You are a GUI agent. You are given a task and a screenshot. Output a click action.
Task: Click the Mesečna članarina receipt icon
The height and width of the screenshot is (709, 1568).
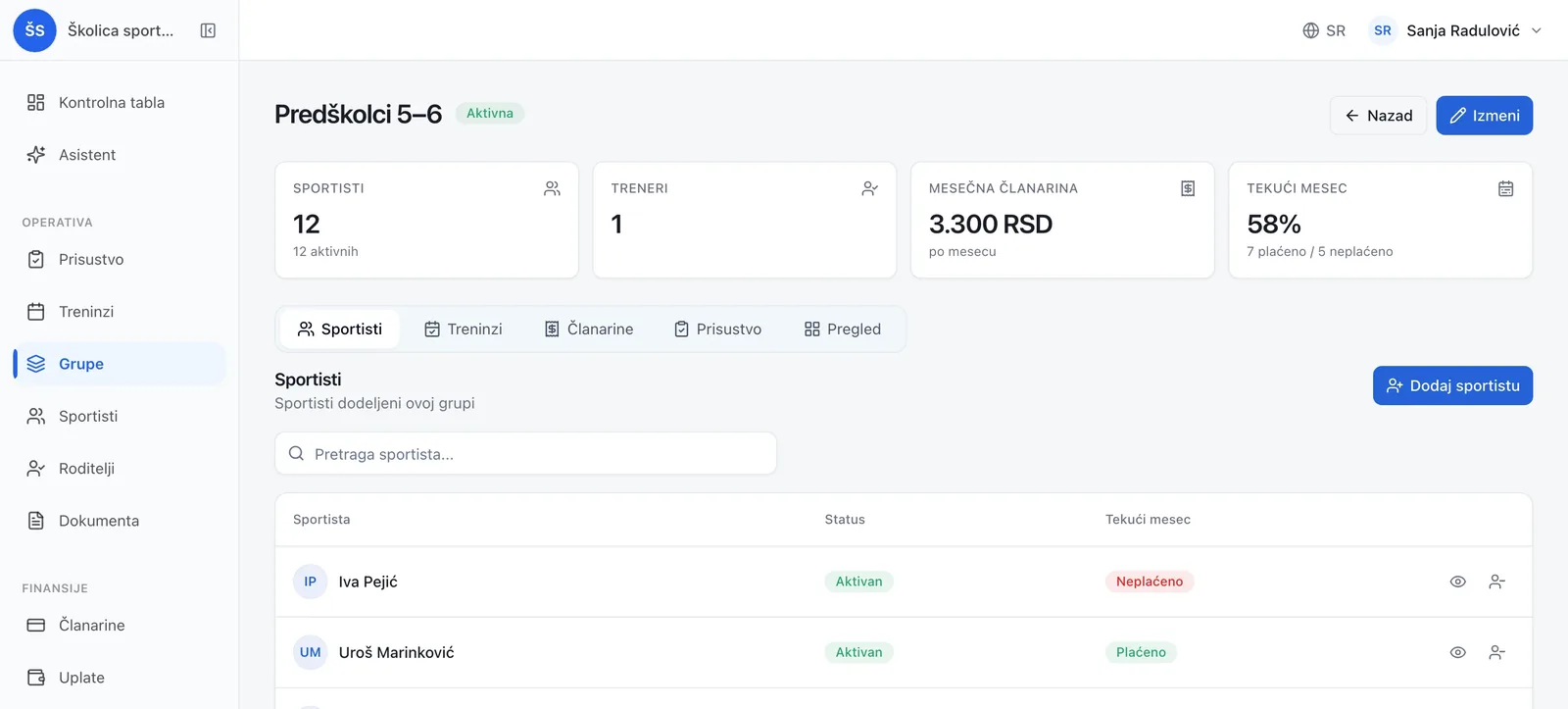[1188, 188]
